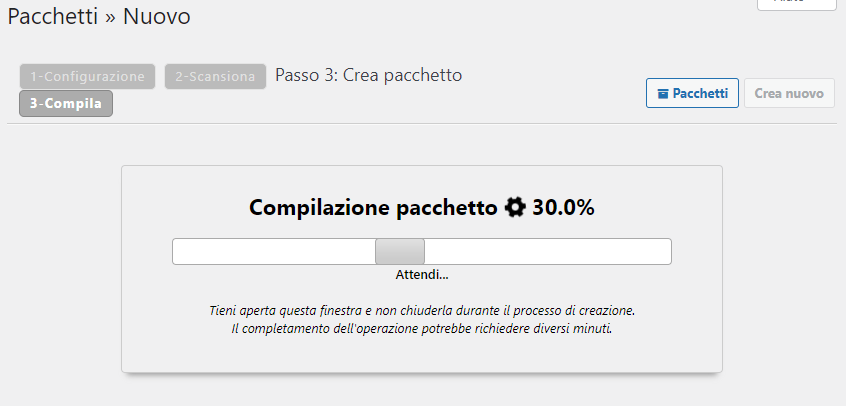Click the grey moving indicator in the progress bar
Screen dimensions: 846x406
(400, 252)
